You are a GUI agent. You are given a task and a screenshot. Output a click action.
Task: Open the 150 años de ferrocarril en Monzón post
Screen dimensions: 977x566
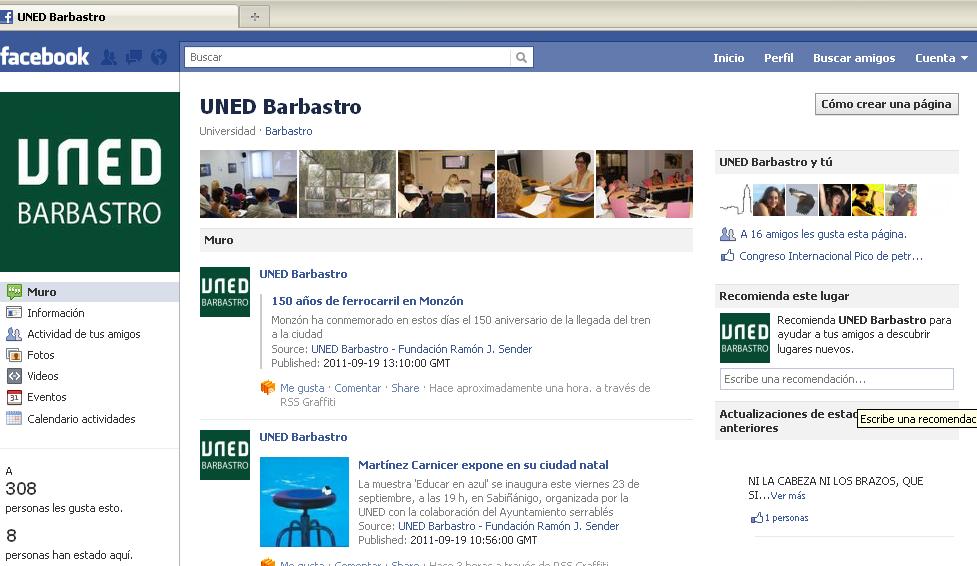(x=367, y=301)
